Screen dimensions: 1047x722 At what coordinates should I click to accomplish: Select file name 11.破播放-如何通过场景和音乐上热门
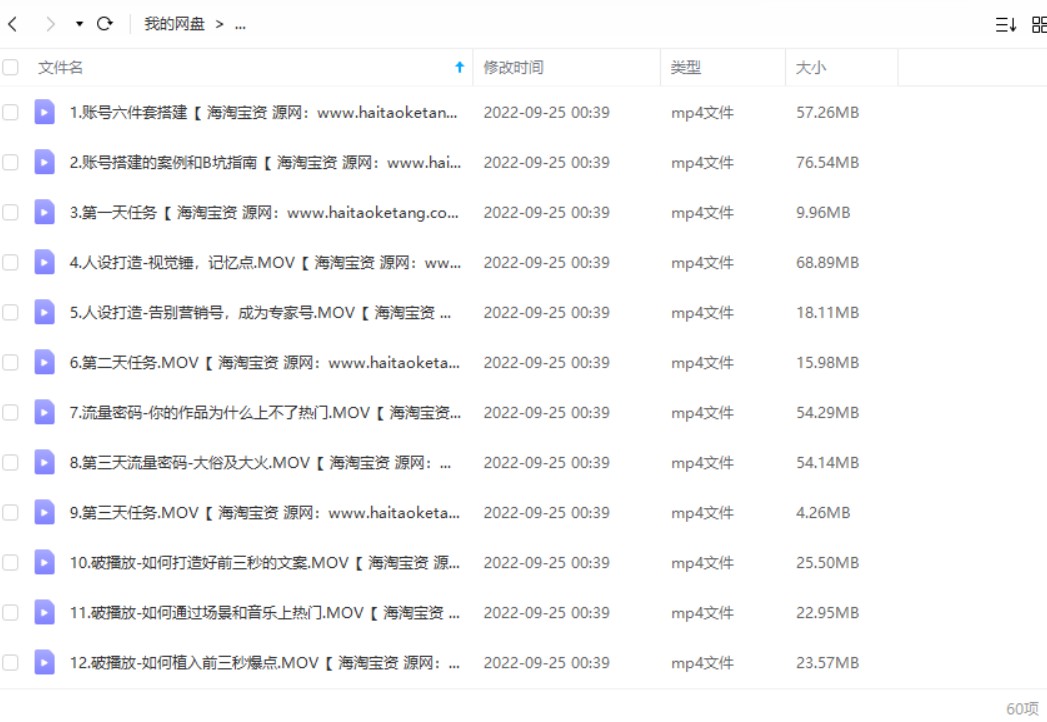(264, 613)
